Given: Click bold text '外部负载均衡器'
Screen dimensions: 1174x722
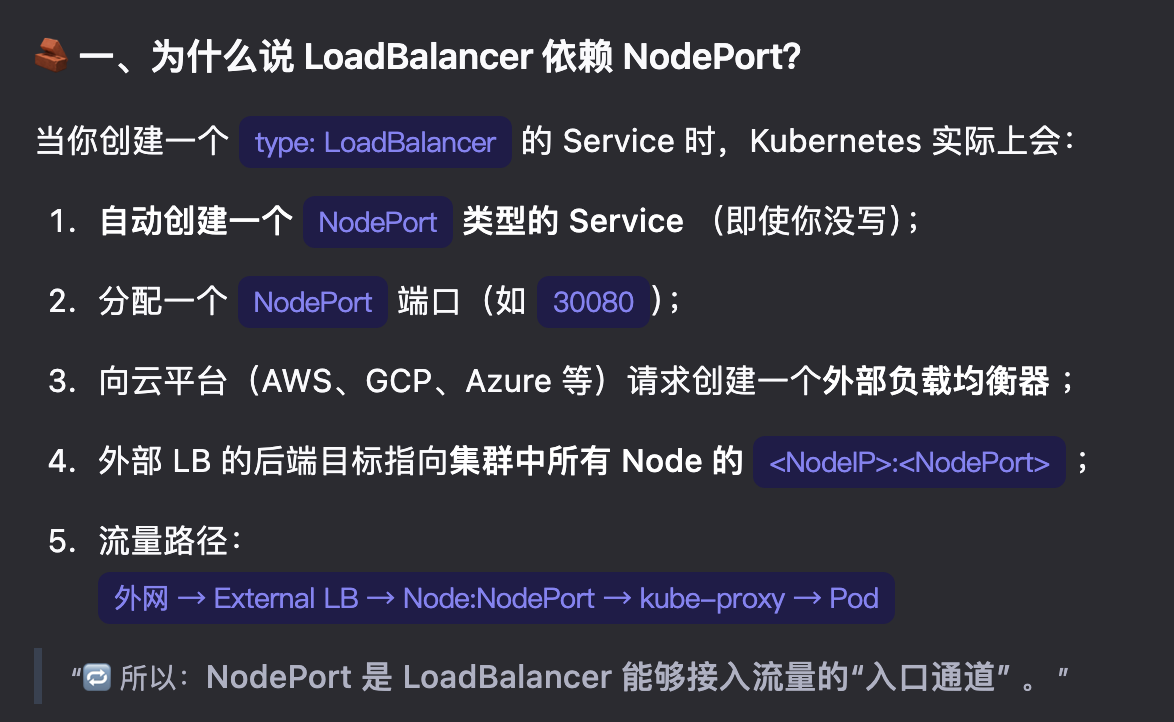Looking at the screenshot, I should [936, 381].
